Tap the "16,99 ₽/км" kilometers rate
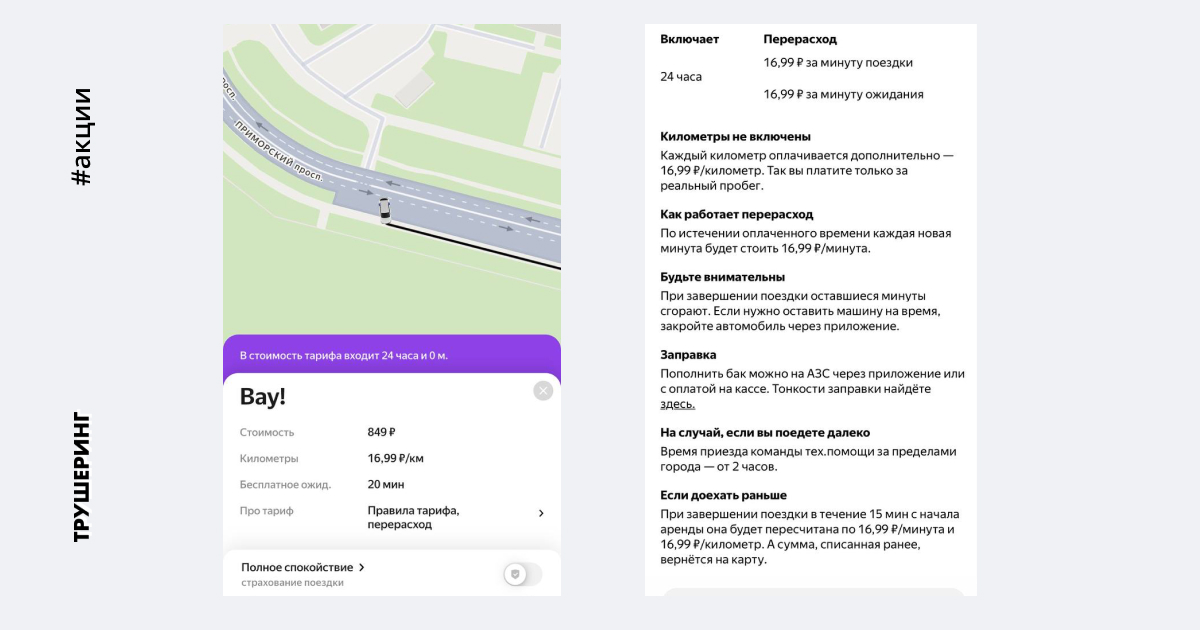This screenshot has height=630, width=1200. (x=396, y=458)
